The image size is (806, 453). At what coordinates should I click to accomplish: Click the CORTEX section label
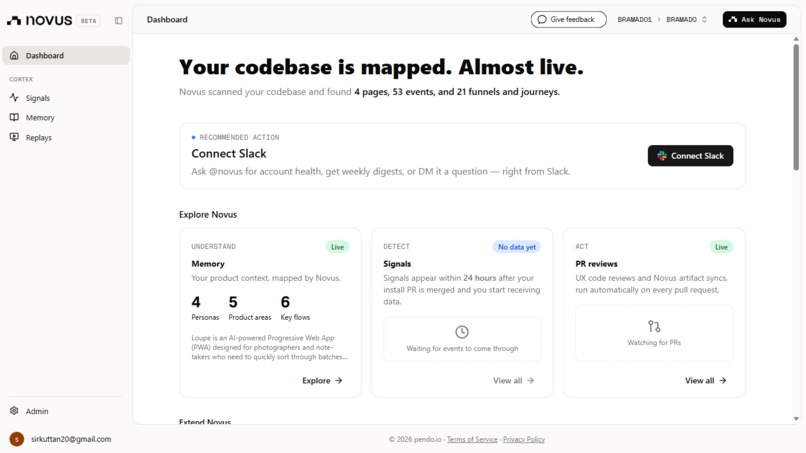click(21, 79)
